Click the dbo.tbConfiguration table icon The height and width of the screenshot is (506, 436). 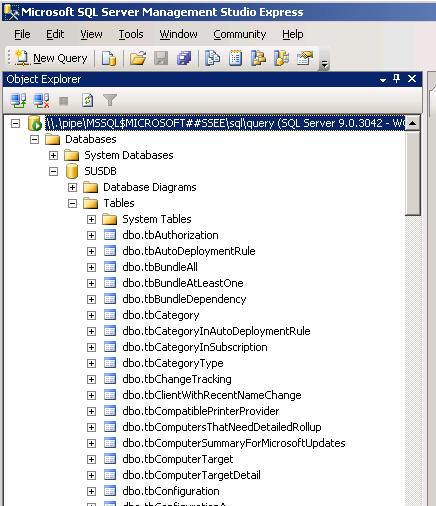click(110, 491)
